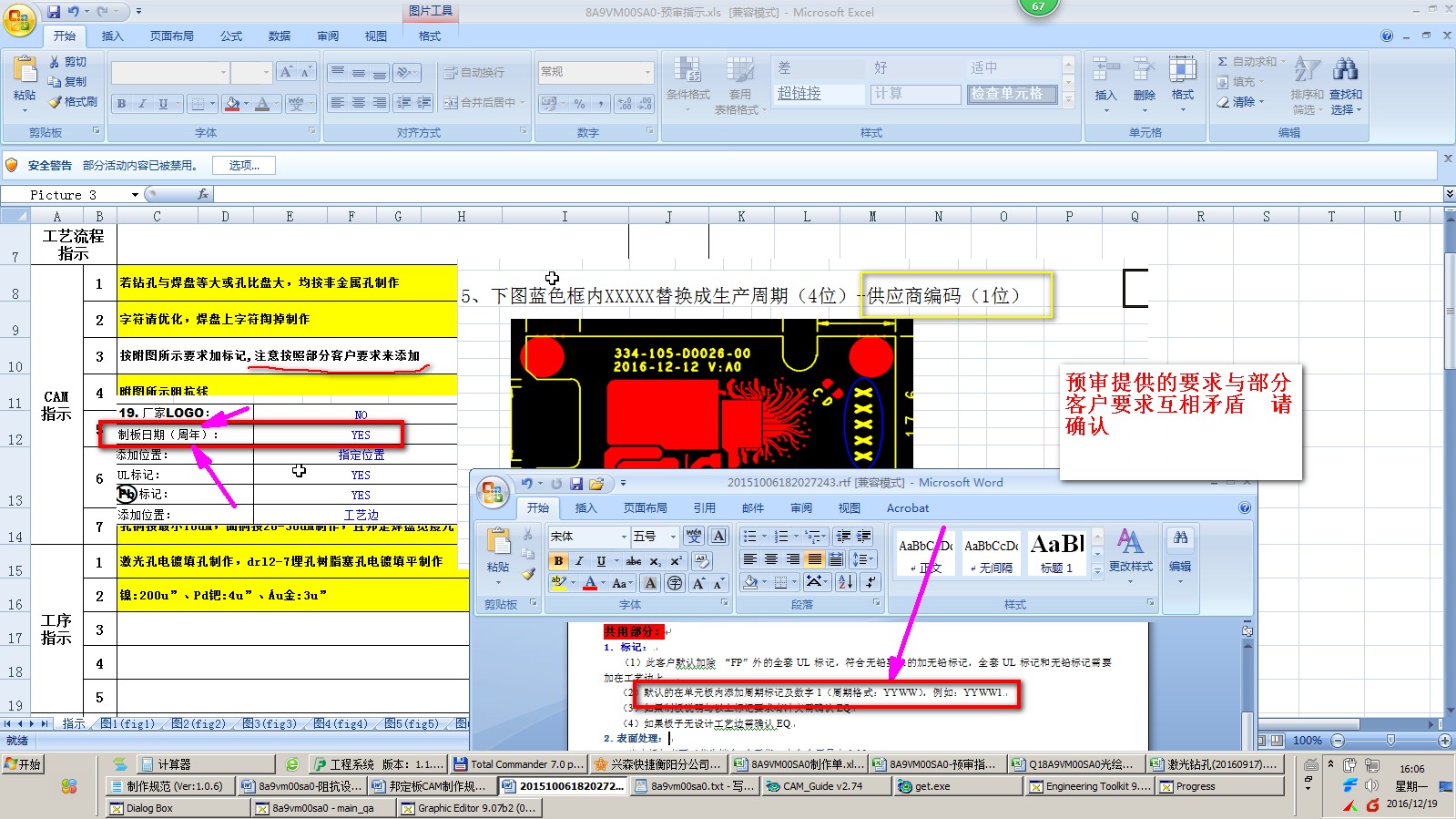Switch to Excel 公式 tab
Viewport: 1456px width, 819px height.
[231, 36]
